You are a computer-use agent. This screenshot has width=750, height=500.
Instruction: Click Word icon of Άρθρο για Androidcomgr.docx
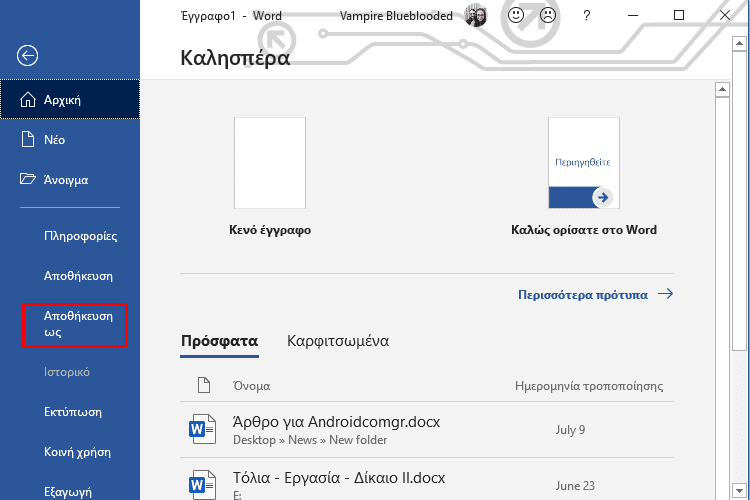tap(202, 429)
